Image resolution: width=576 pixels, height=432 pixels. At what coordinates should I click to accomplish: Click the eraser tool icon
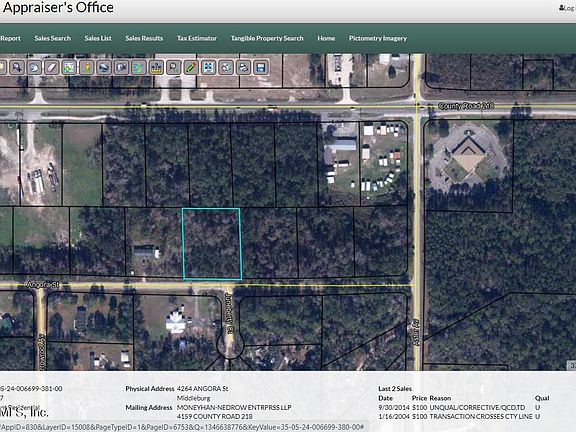pyautogui.click(x=52, y=68)
